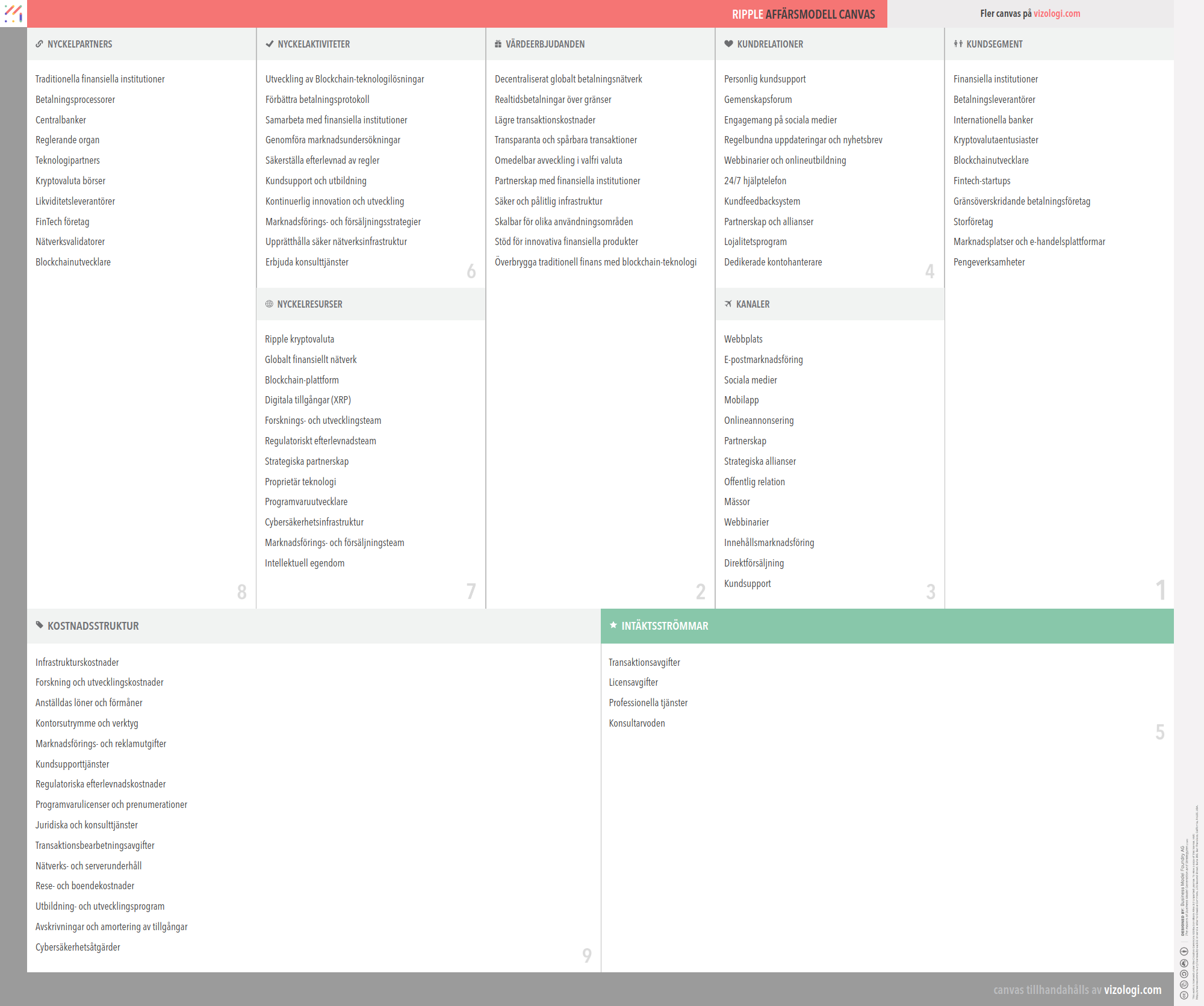1204x1006 pixels.
Task: Click the Kanaler airplane icon
Action: coord(728,304)
